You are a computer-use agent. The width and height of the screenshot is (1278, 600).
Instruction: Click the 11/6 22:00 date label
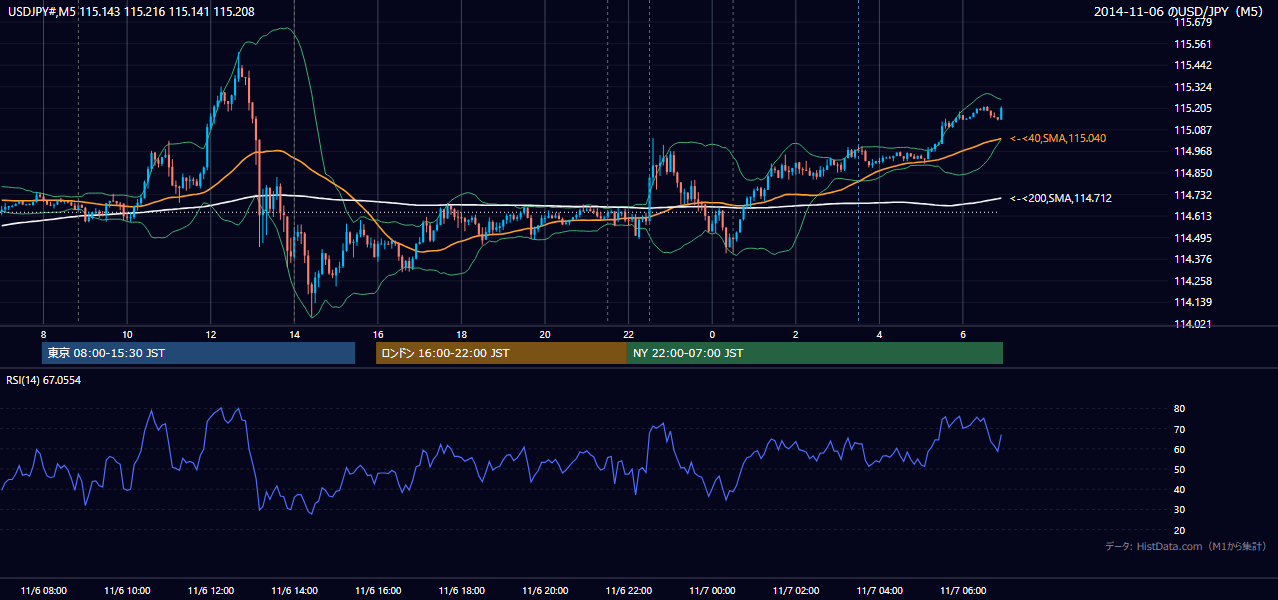628,590
